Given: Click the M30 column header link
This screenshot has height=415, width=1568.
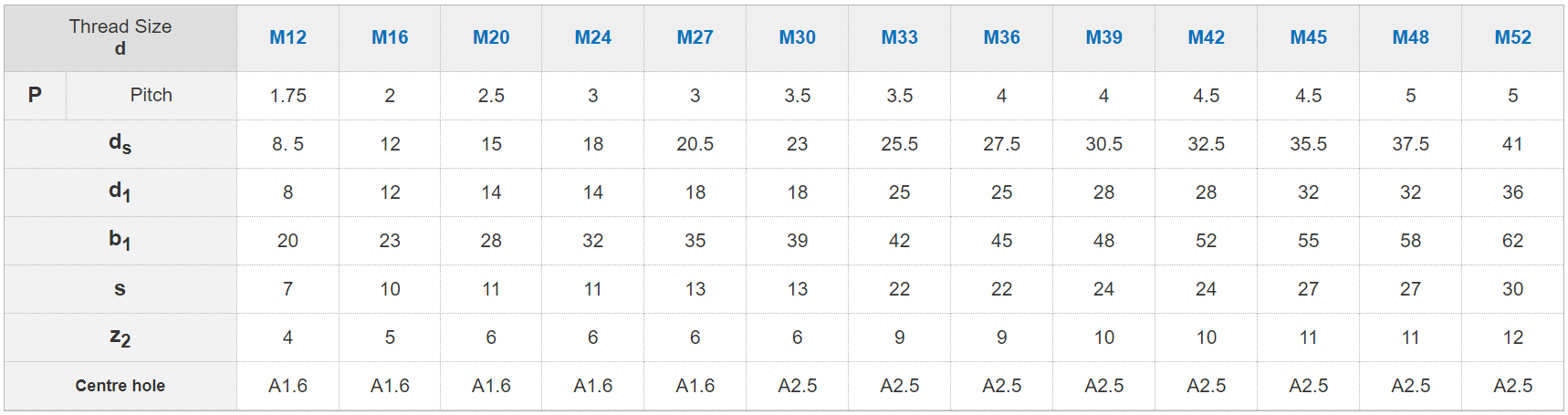Looking at the screenshot, I should [798, 37].
